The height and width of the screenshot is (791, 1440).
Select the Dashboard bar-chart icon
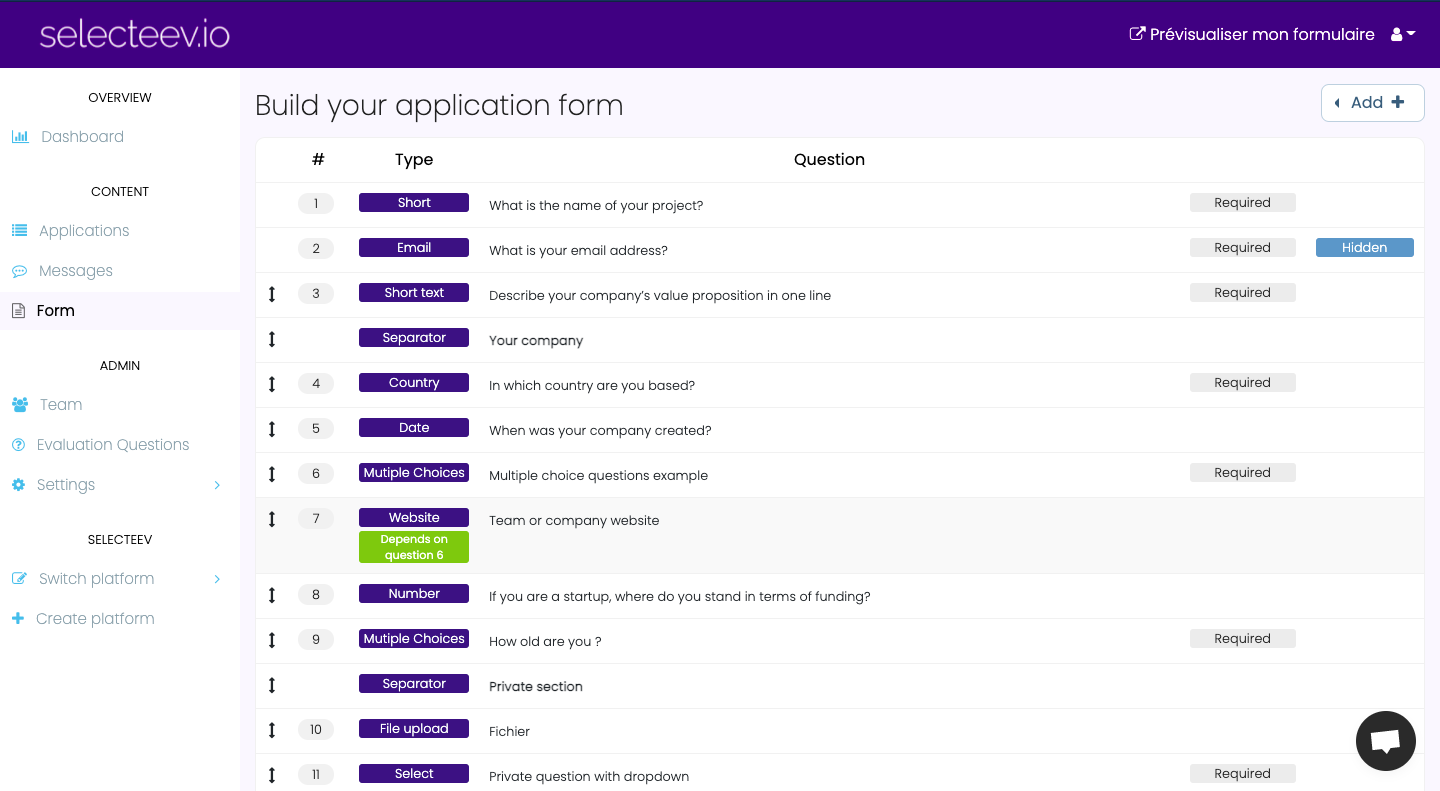click(20, 136)
